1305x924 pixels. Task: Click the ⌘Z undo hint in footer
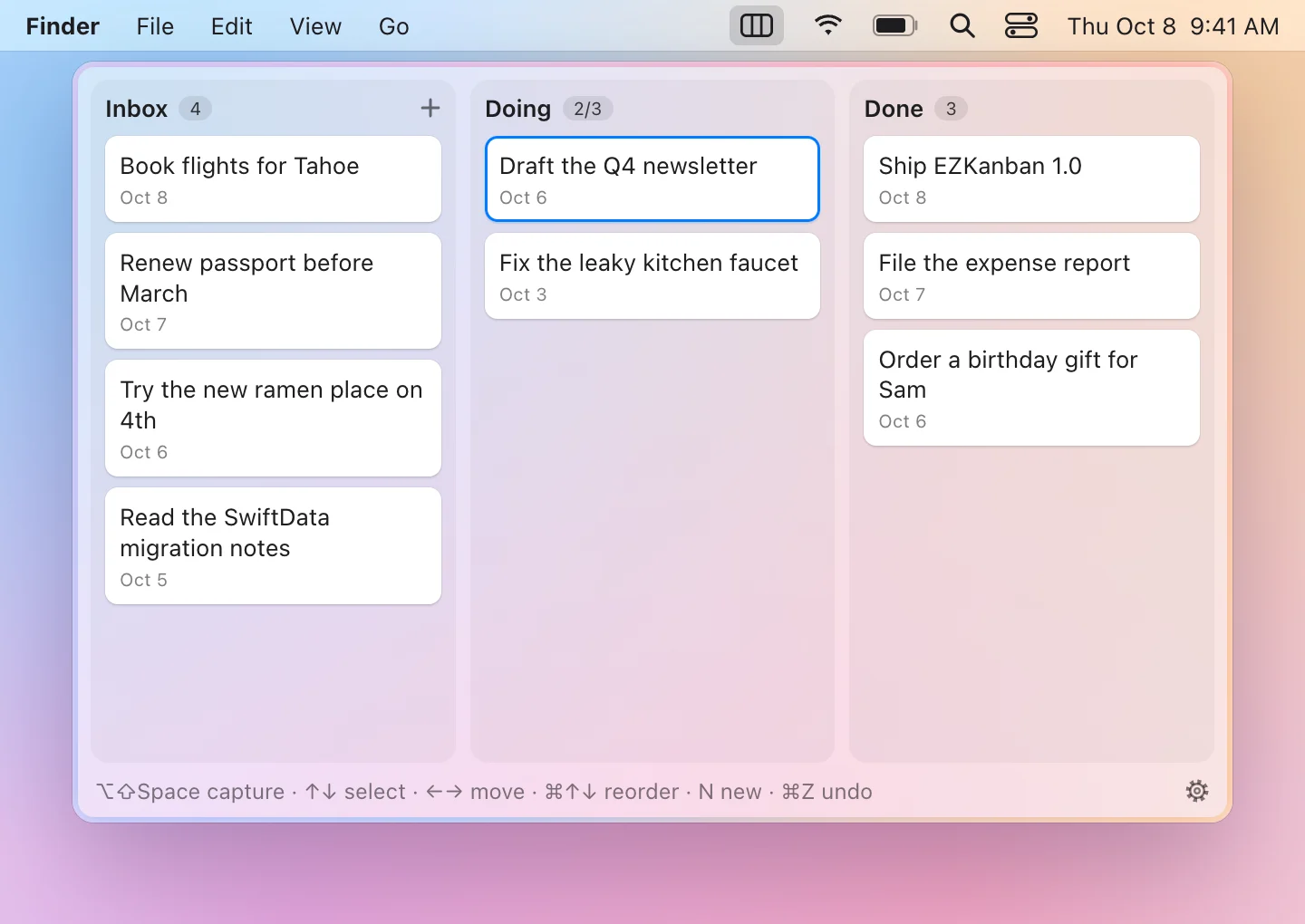826,792
